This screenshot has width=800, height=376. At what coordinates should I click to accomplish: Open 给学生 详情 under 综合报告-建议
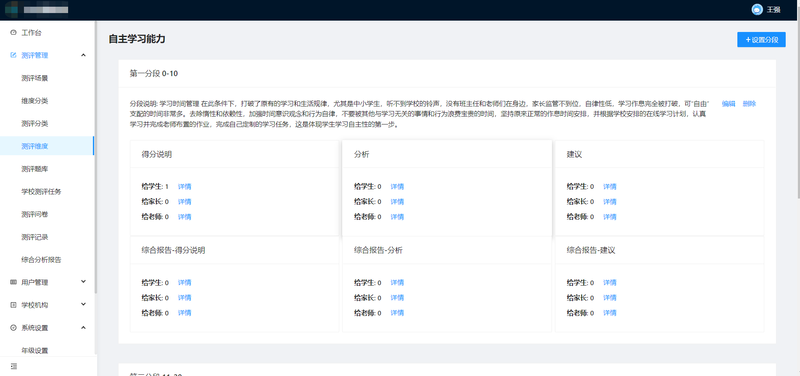click(610, 283)
